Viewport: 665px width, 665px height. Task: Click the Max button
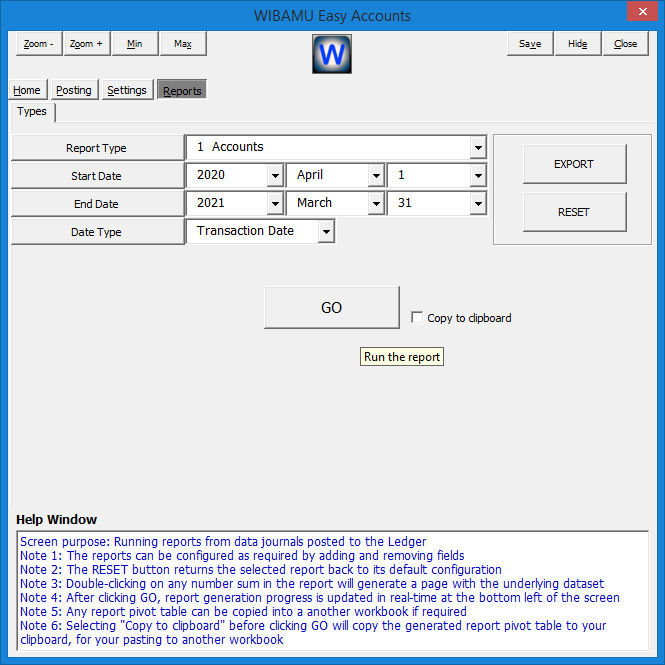coord(183,44)
